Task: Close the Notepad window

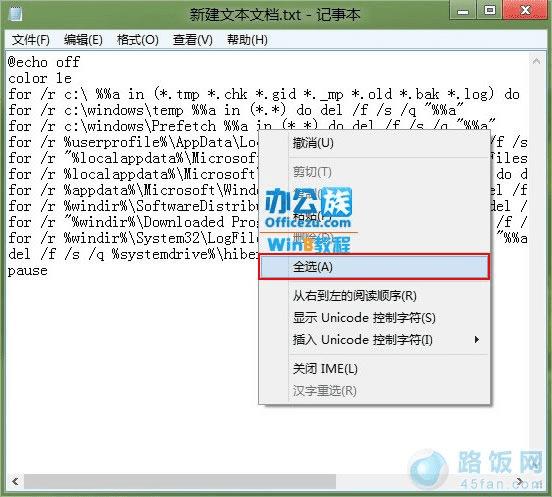Action: [x=525, y=11]
